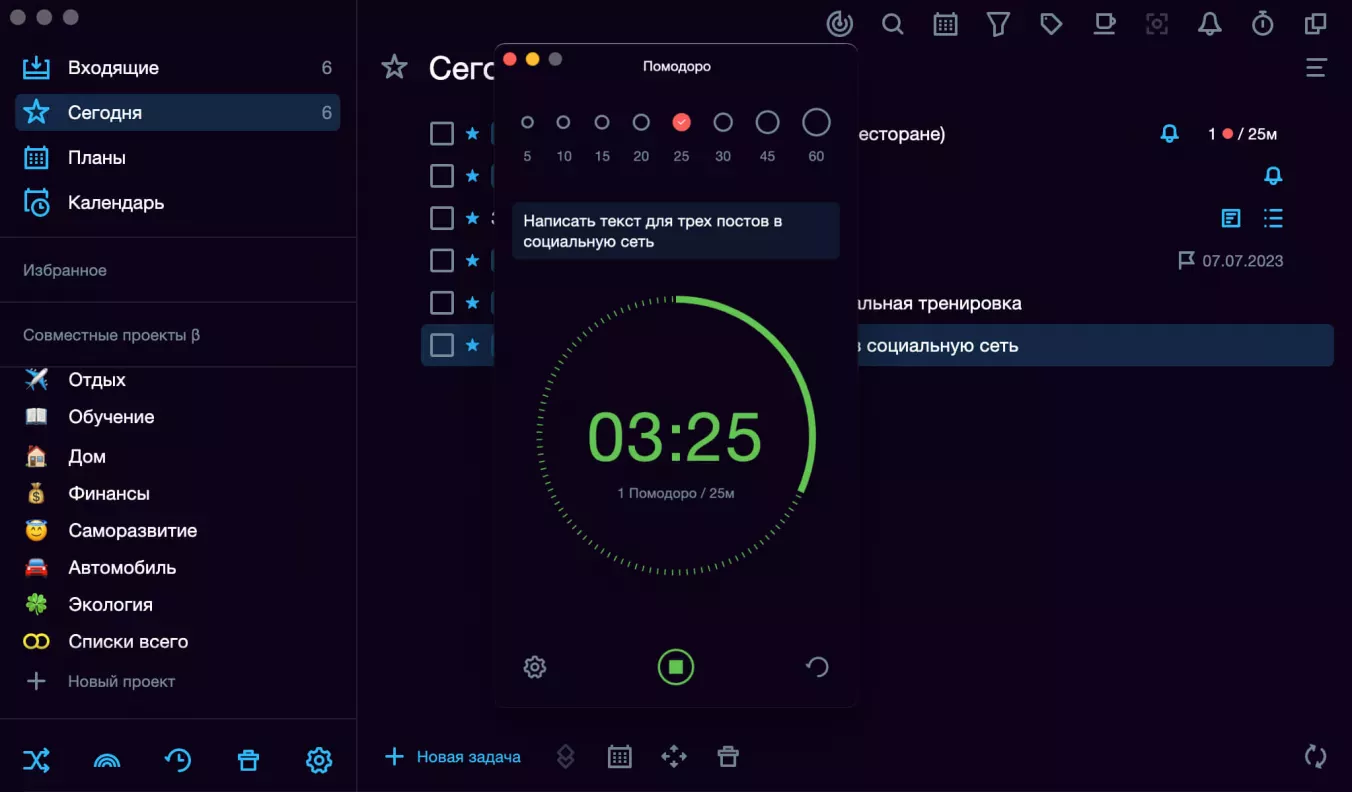Check the first task checkbox in the list
The width and height of the screenshot is (1352, 792).
442,133
